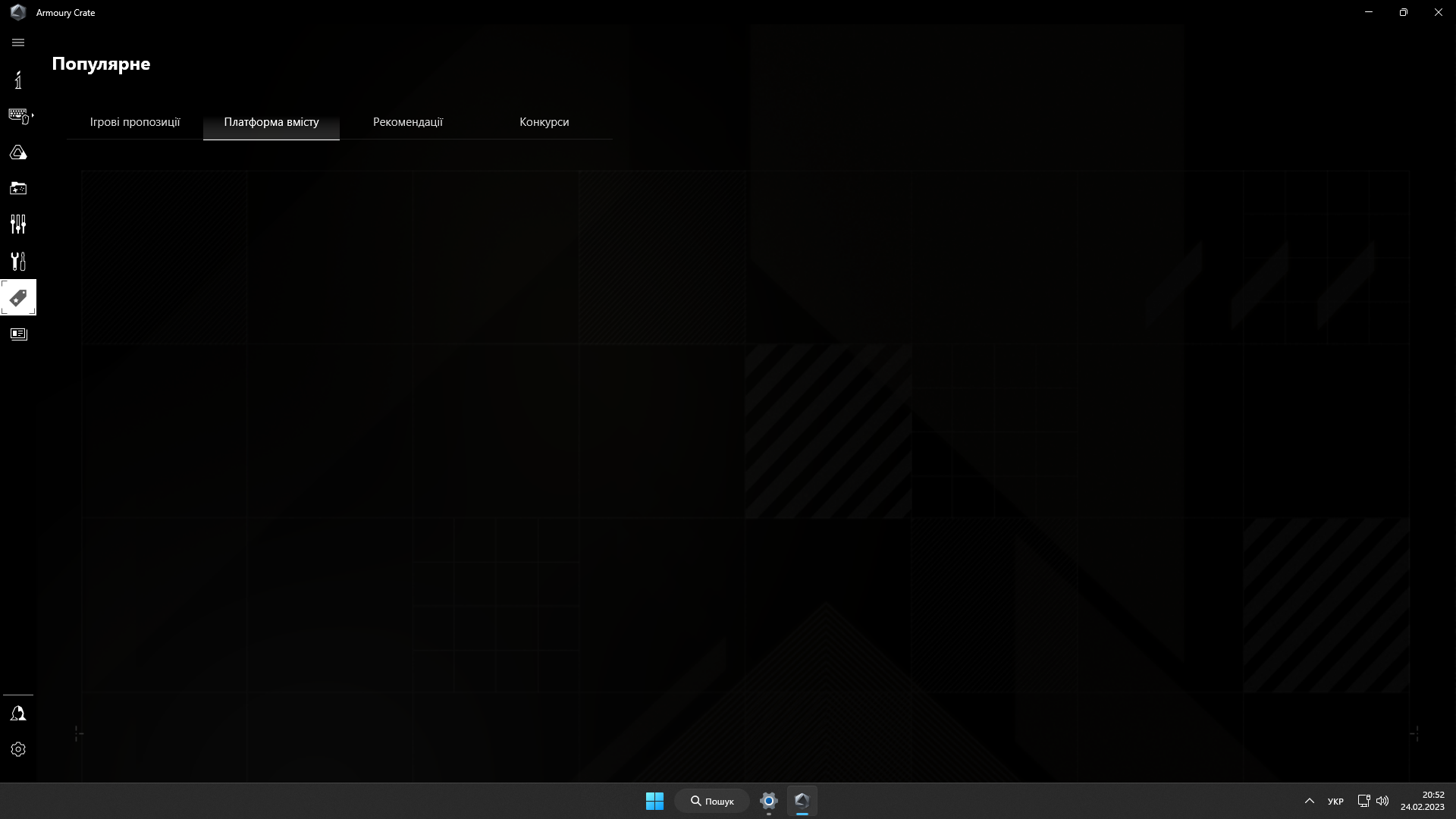Switch to the Ігрові пропозиції tab
The image size is (1456, 819).
135,122
